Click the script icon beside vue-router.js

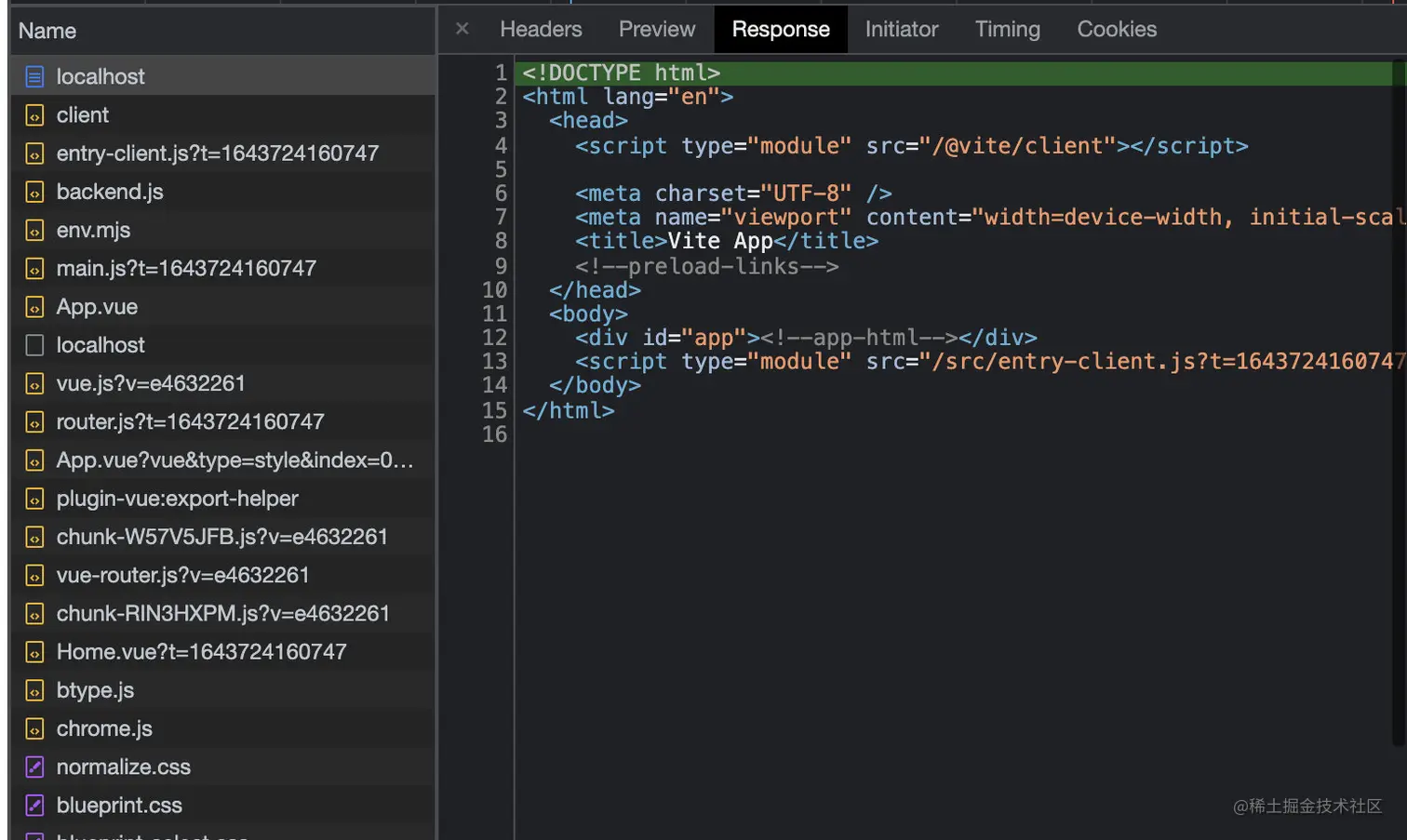tap(34, 576)
